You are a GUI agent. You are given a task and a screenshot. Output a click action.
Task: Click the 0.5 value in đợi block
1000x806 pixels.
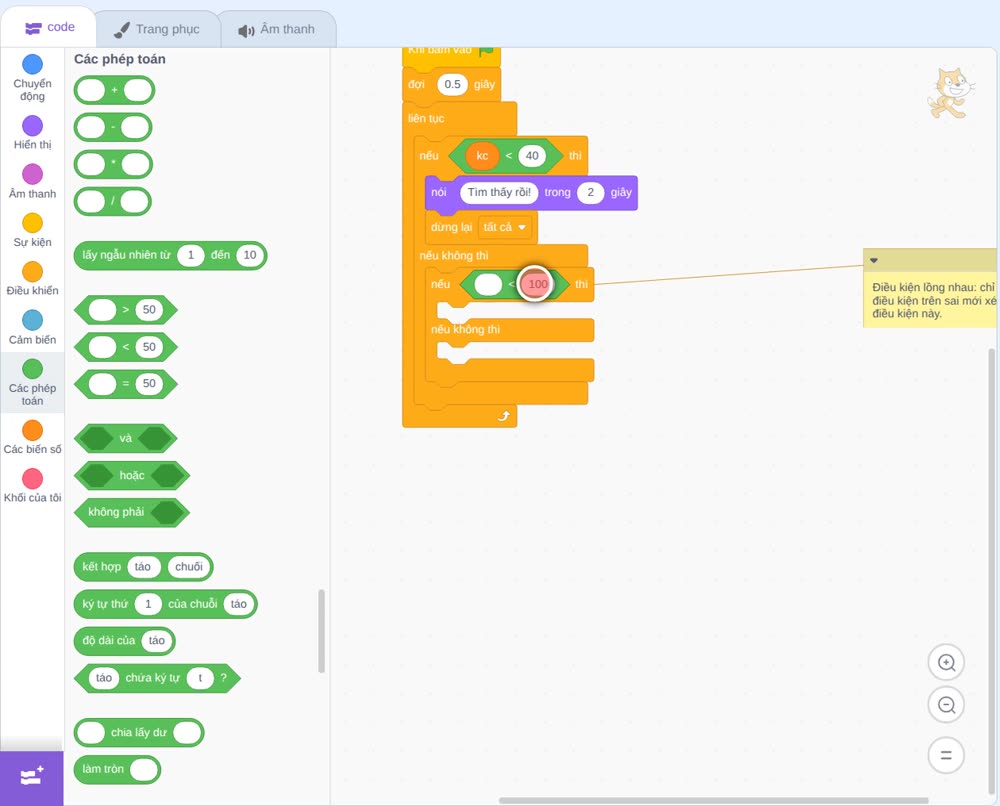(452, 84)
